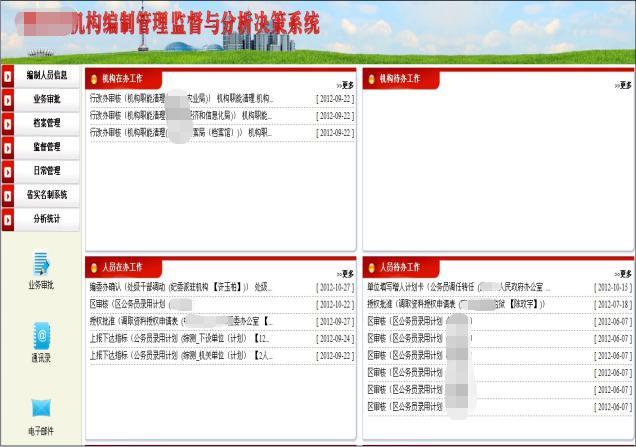Click 更多 in 机构在办工作 panel
The width and height of the screenshot is (636, 447).
click(x=345, y=85)
